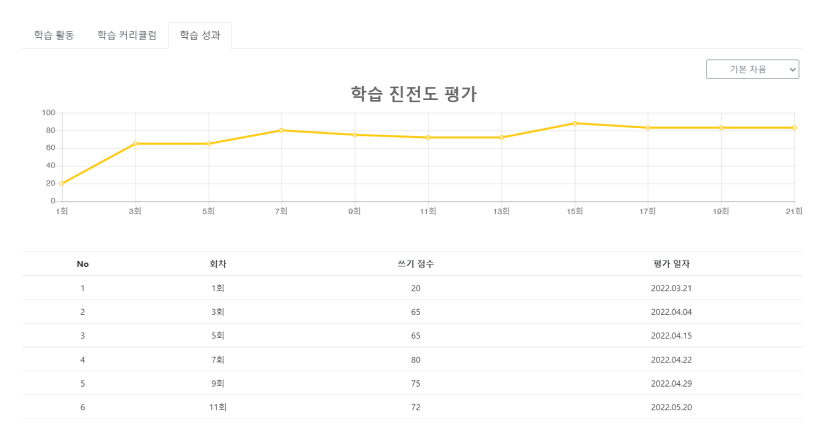Click score 75 in the 9회 row

tap(415, 384)
